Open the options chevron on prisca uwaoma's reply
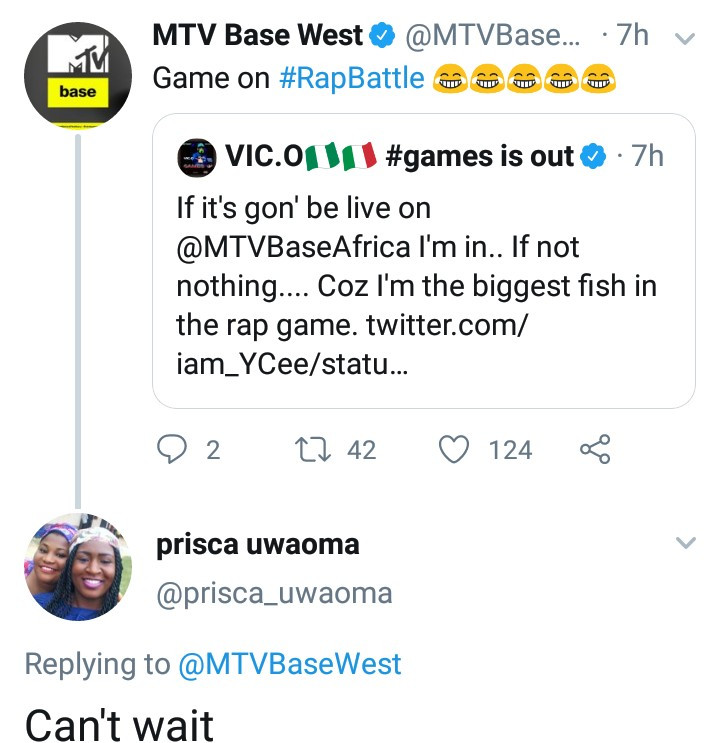Screen dimensions: 720x743 click(x=685, y=543)
